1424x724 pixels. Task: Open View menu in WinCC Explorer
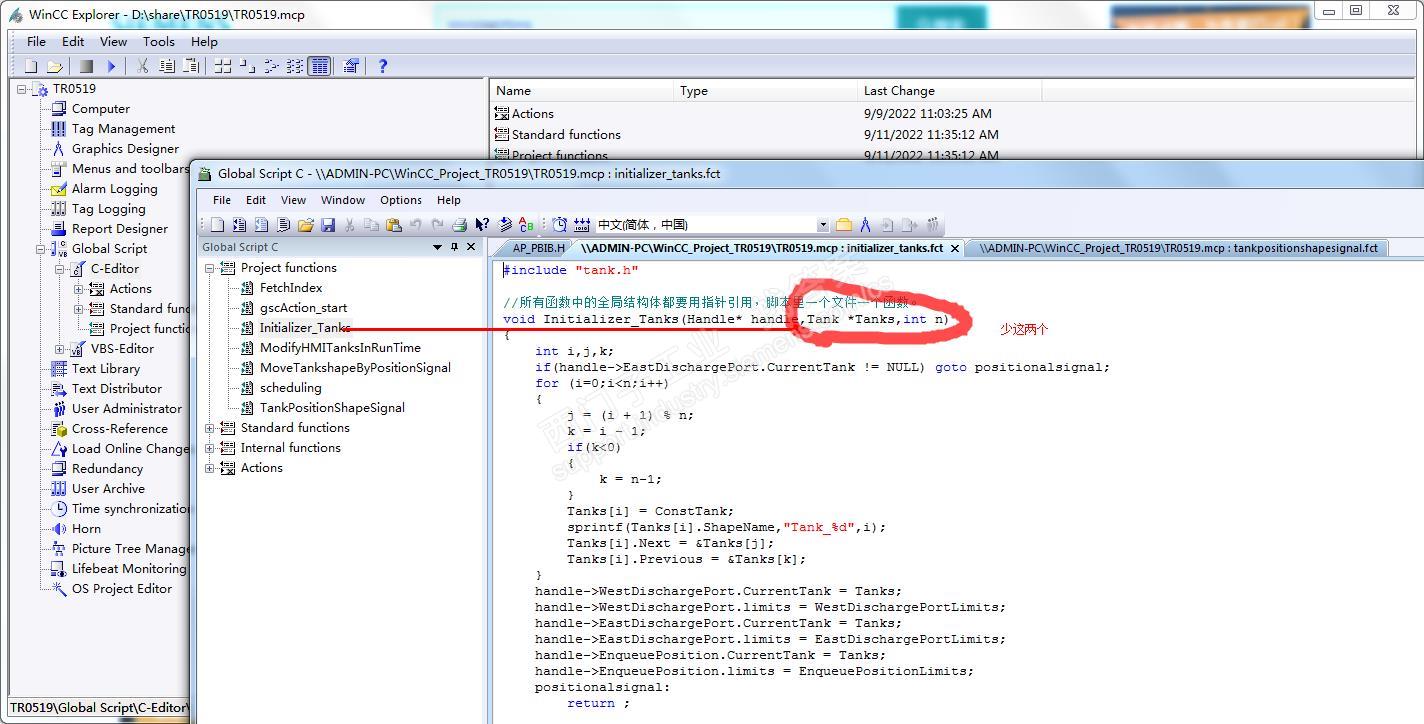click(x=113, y=42)
